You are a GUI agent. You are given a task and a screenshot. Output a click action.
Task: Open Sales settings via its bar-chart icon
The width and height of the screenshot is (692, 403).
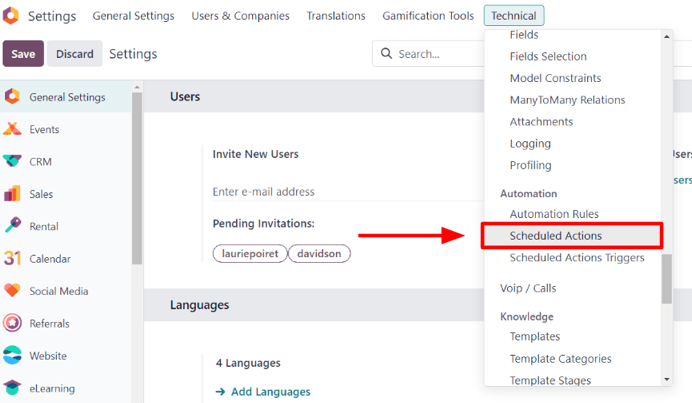pos(12,194)
